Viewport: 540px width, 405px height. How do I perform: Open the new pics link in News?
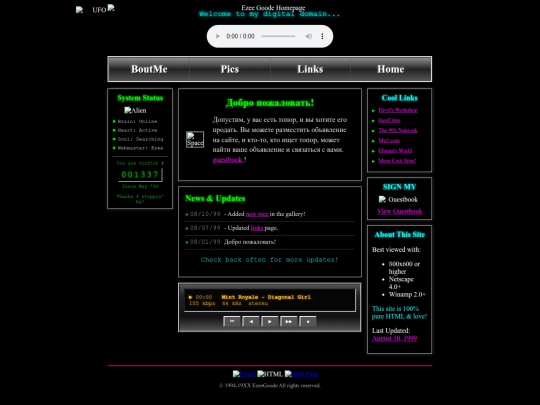[257, 214]
